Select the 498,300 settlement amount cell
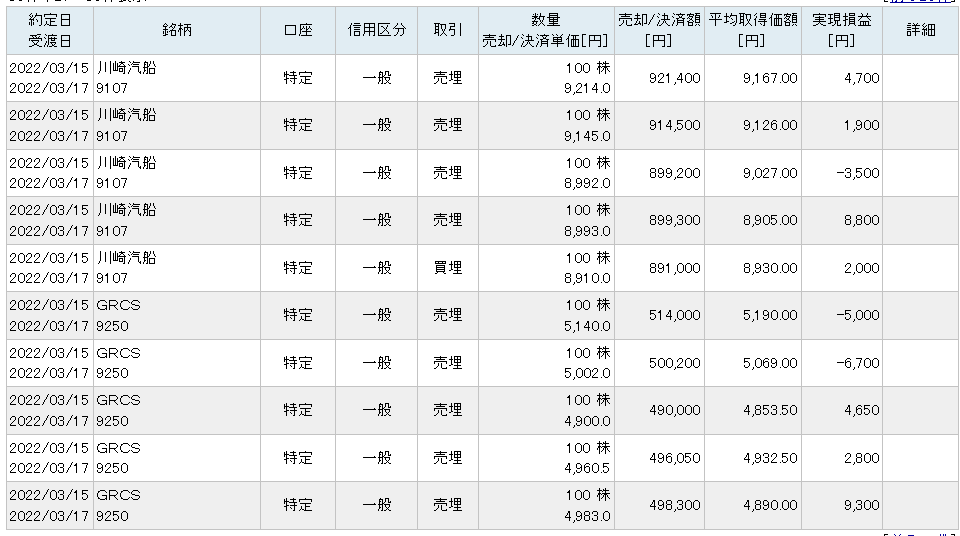The image size is (960, 536). (x=659, y=505)
